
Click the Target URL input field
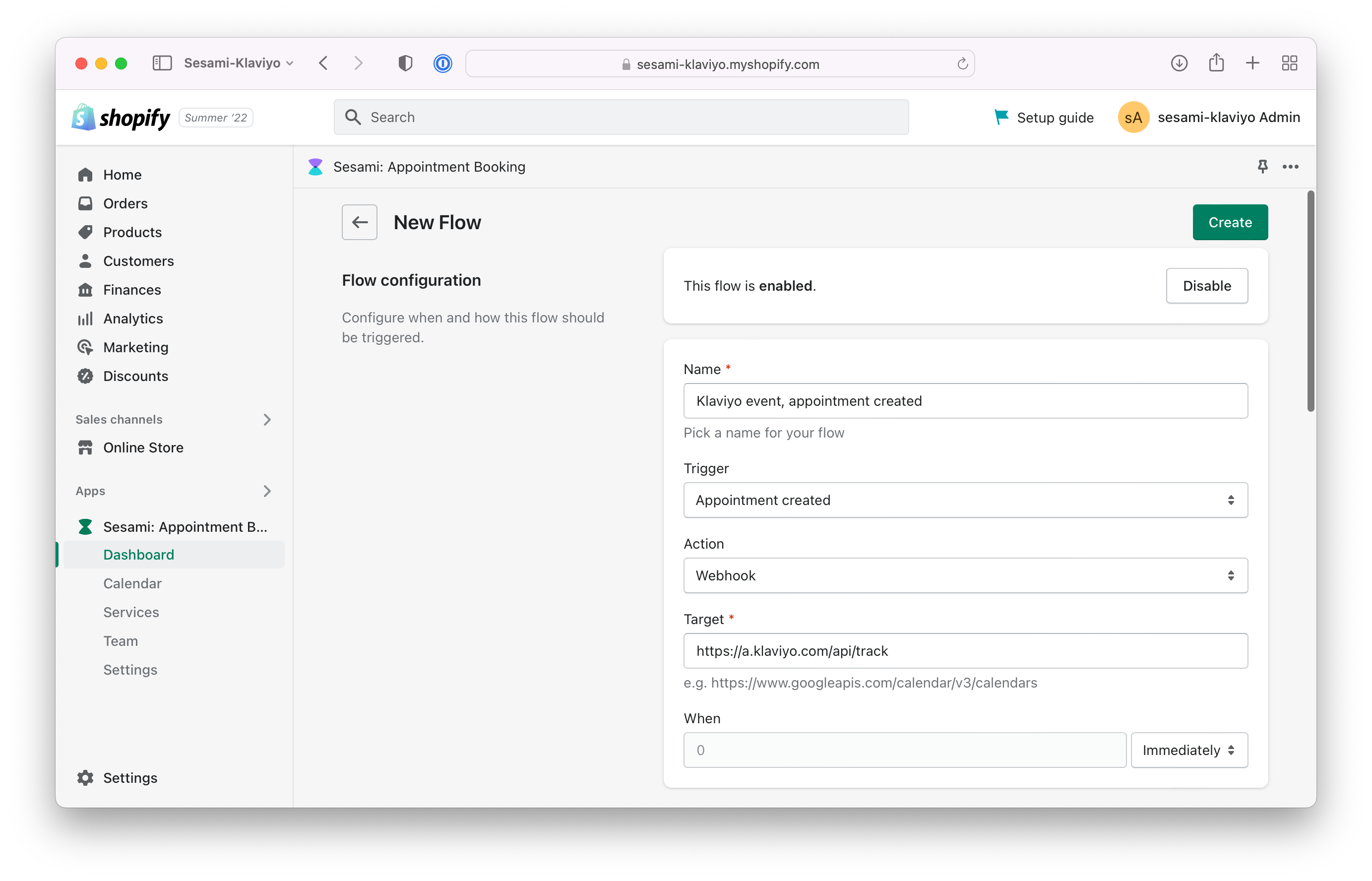point(965,651)
